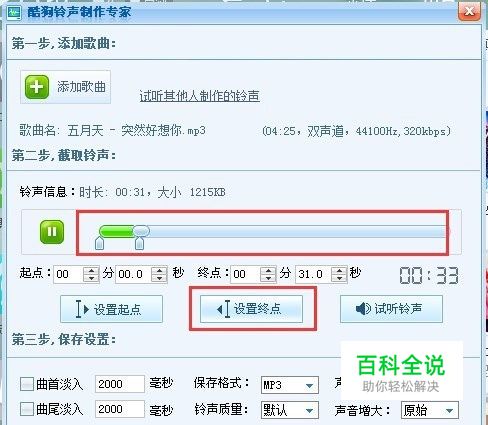Click the 试听铃声 preview button
Viewport: 488px width, 425px height.
(391, 309)
